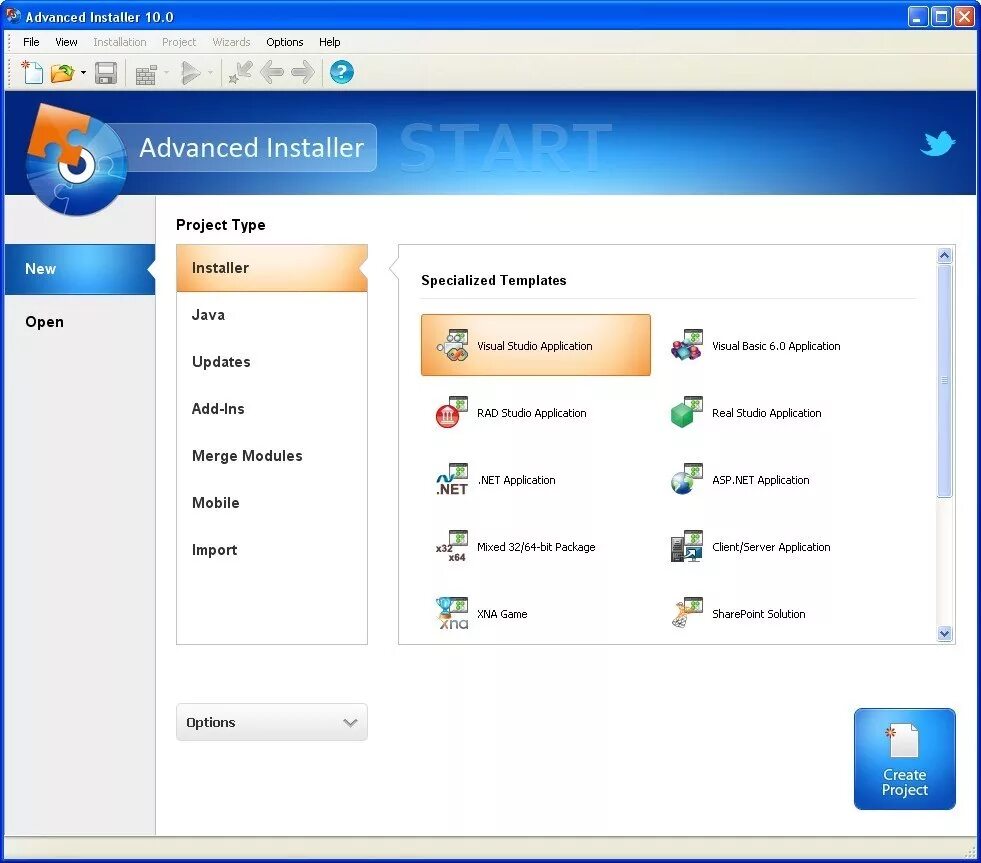The height and width of the screenshot is (863, 981).
Task: Click the Run play arrow icon
Action: (x=191, y=73)
